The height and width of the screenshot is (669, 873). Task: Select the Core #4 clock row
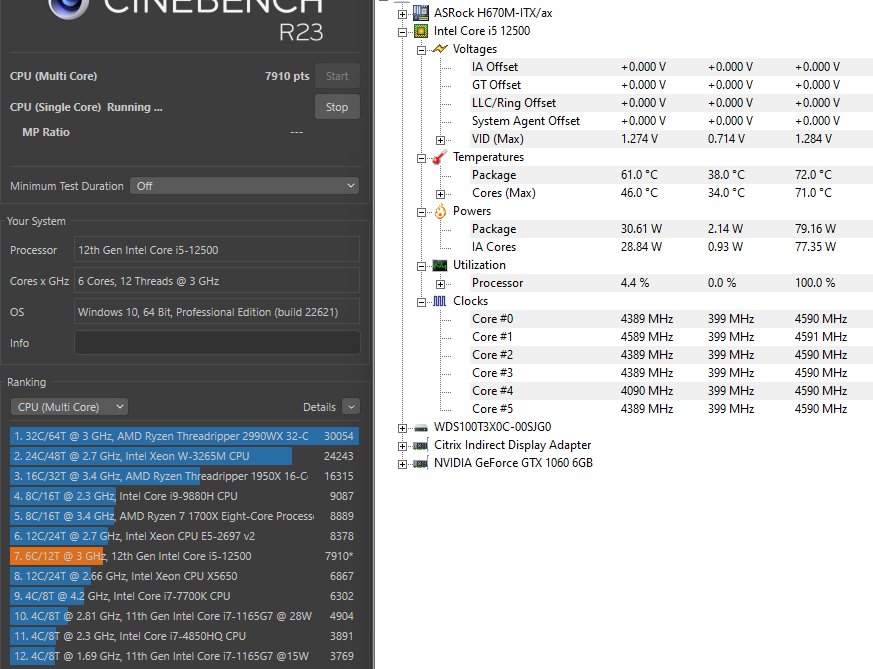(671, 391)
